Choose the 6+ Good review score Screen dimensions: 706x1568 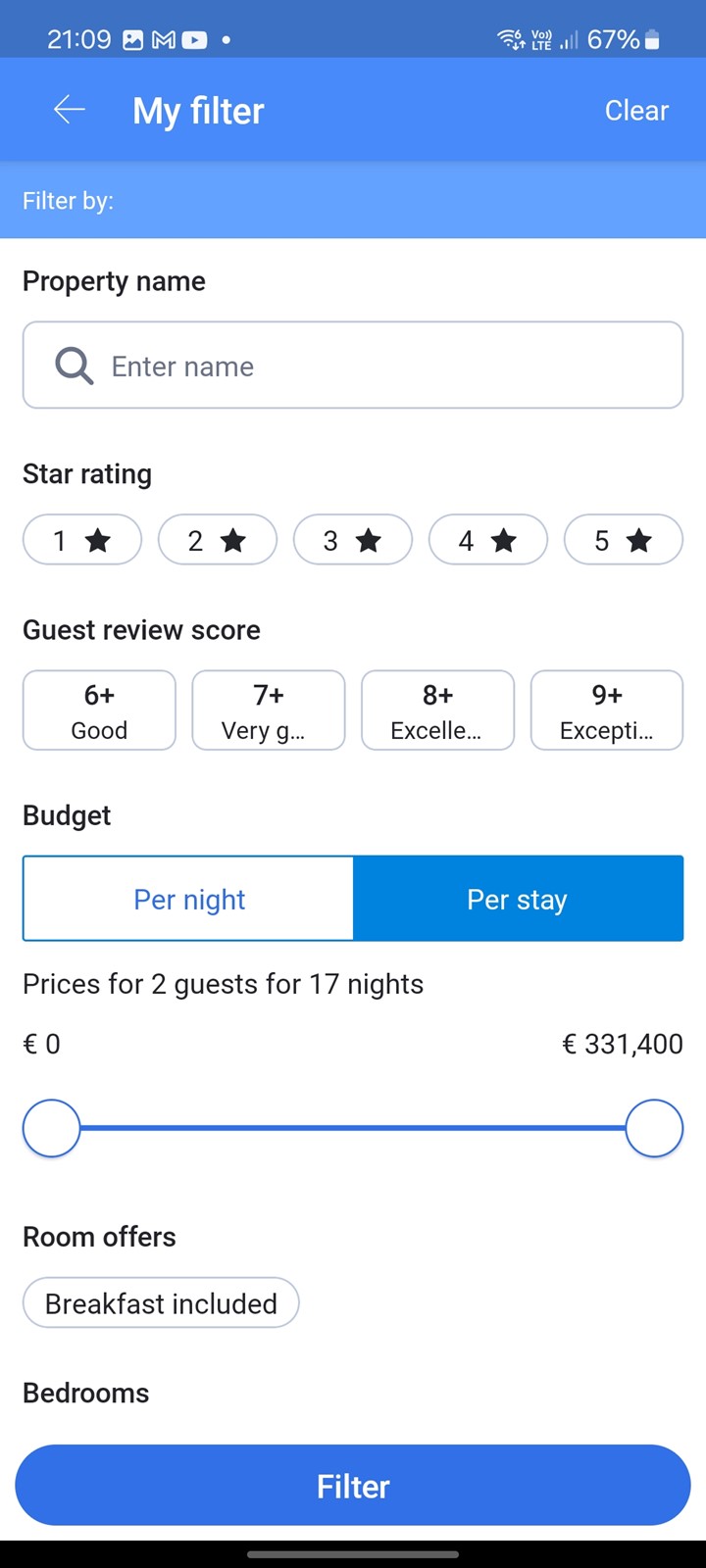coord(99,710)
